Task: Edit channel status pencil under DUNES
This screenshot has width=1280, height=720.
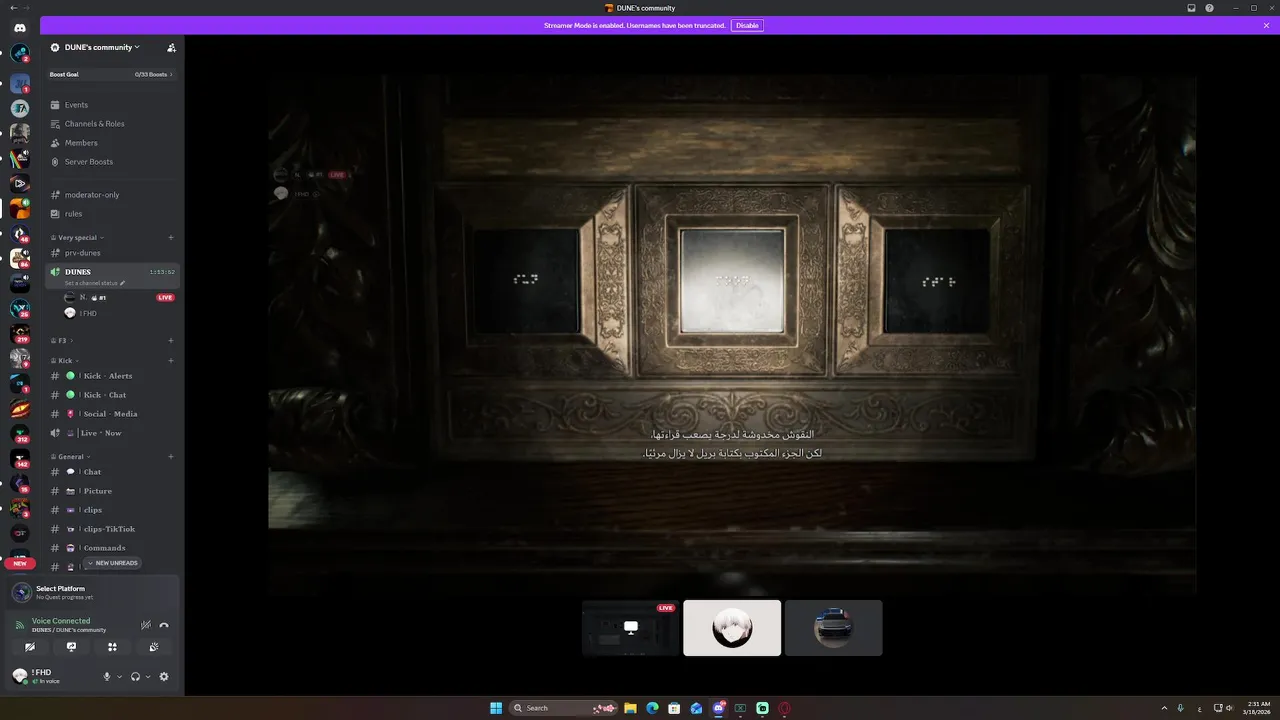Action: [x=123, y=283]
